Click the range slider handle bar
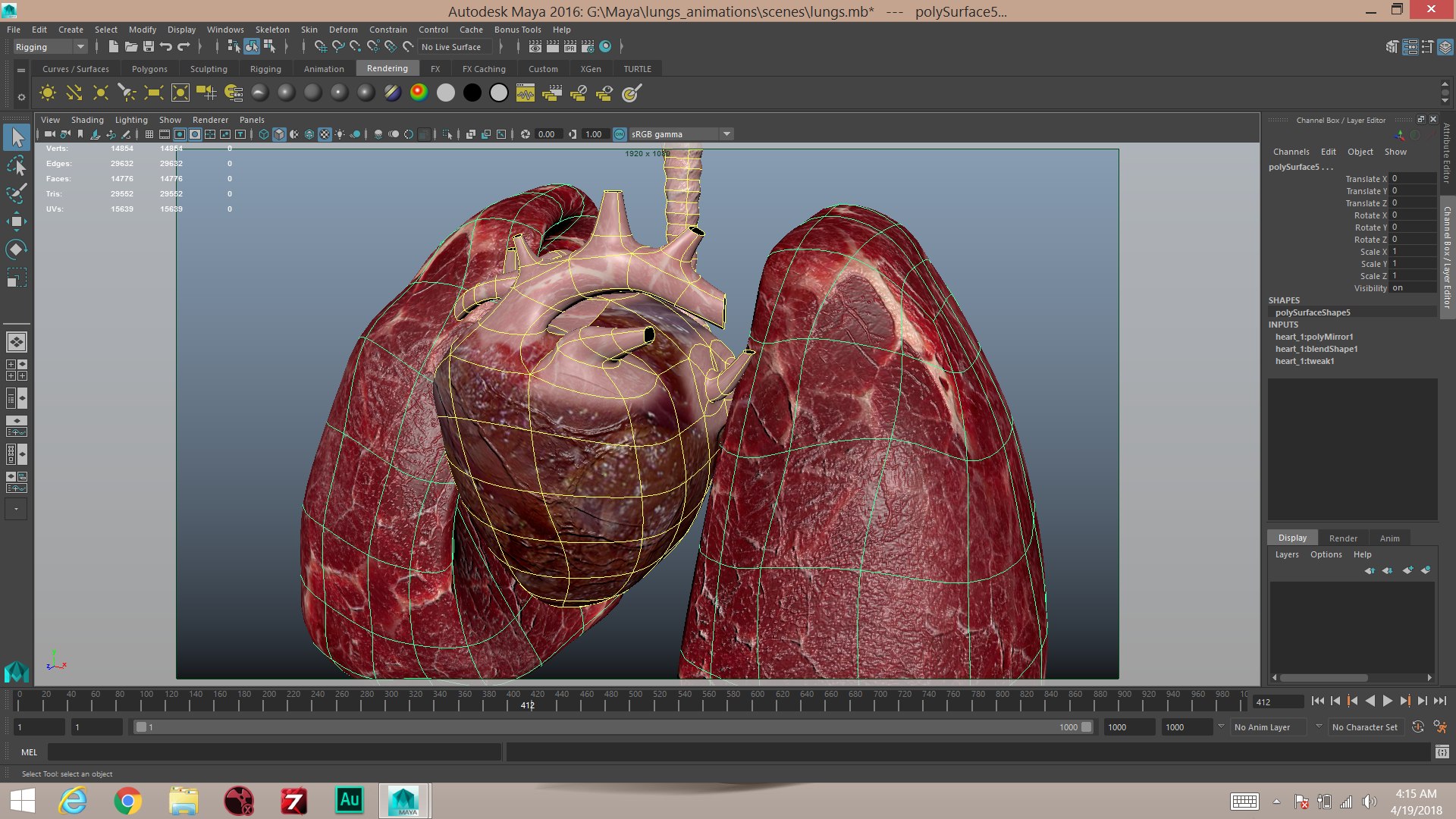The image size is (1456, 819). [613, 727]
